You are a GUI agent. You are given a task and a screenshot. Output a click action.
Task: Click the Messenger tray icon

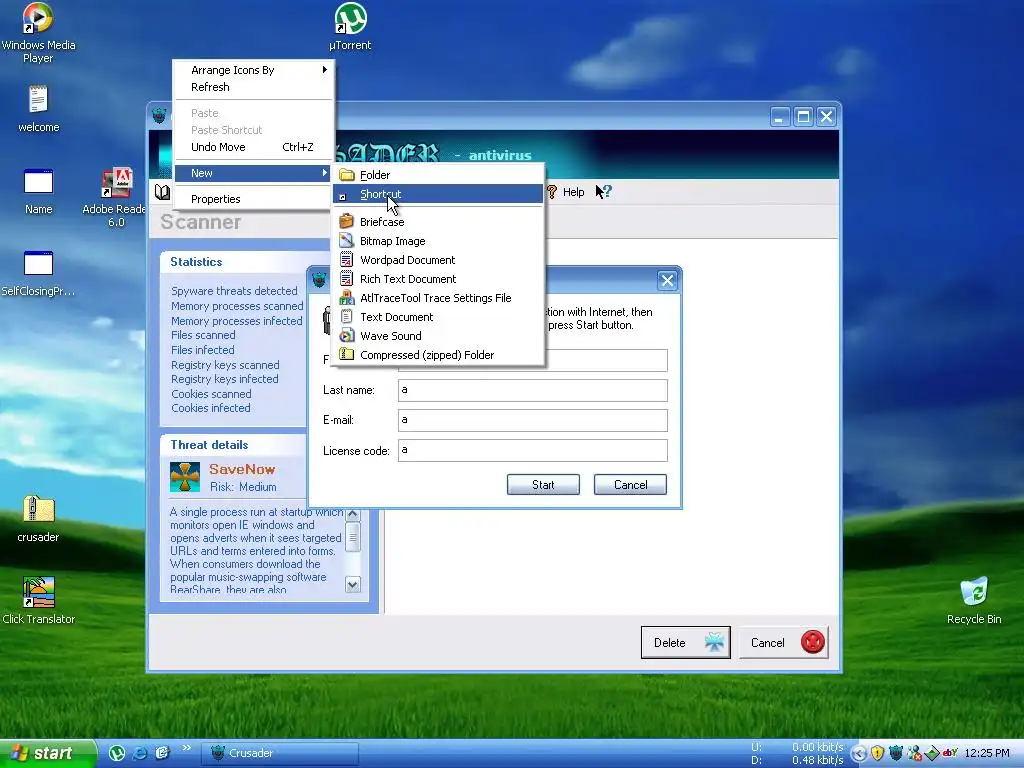(x=914, y=753)
